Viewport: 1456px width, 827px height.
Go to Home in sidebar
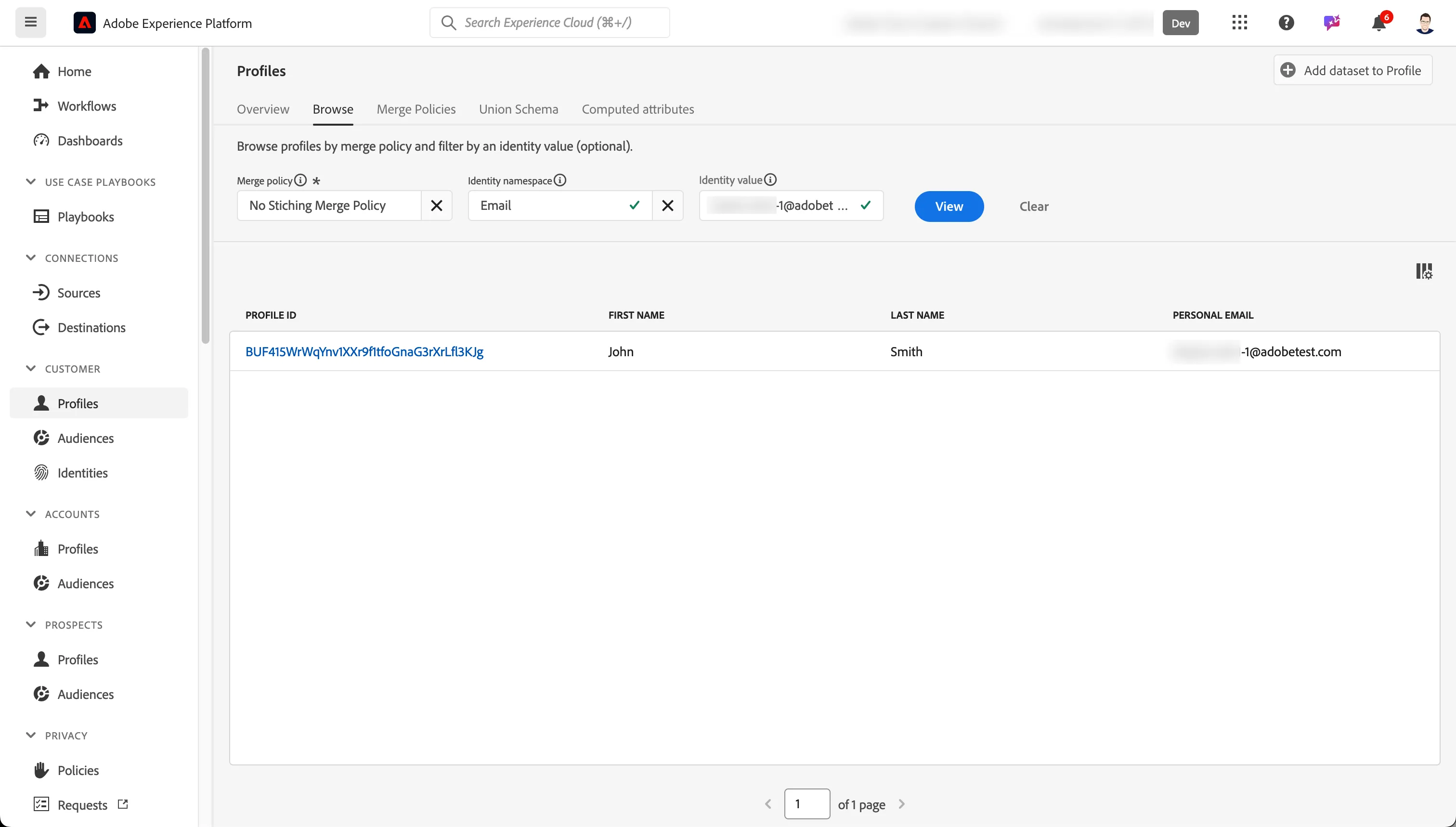point(99,72)
